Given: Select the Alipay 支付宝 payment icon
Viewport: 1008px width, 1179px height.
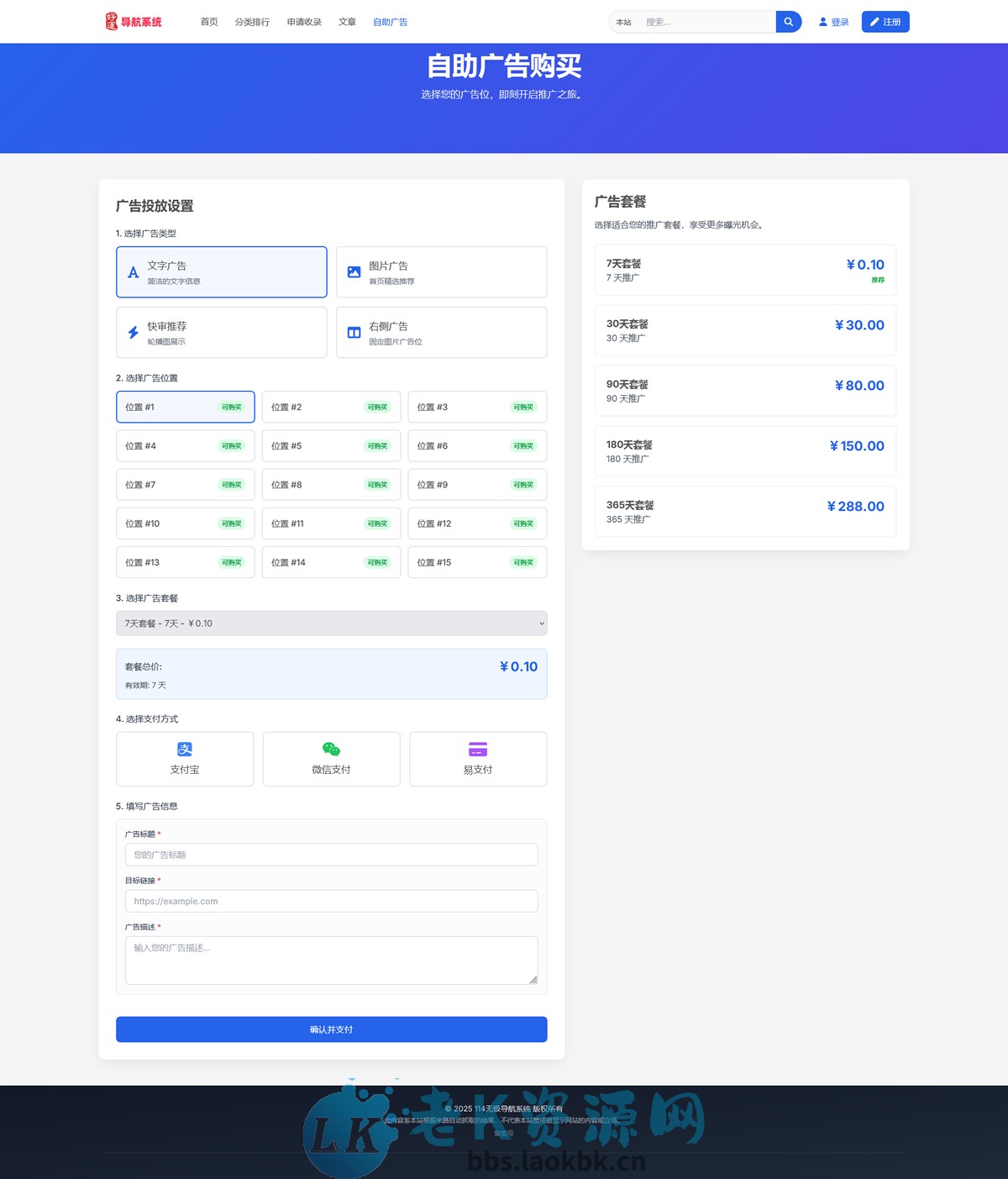Looking at the screenshot, I should 185,750.
